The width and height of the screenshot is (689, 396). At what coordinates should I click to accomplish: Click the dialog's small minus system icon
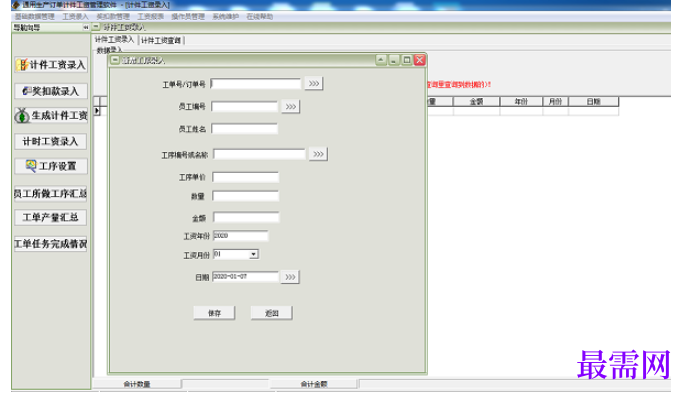click(x=115, y=60)
